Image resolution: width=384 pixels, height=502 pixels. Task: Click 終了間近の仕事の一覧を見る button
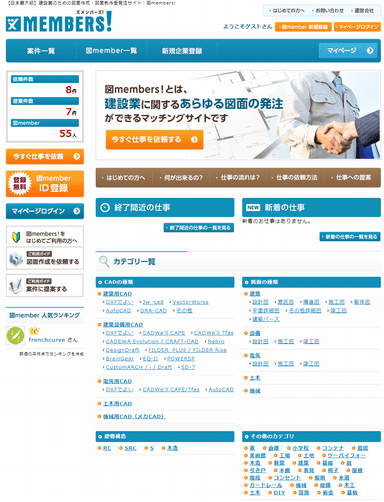pos(199,228)
